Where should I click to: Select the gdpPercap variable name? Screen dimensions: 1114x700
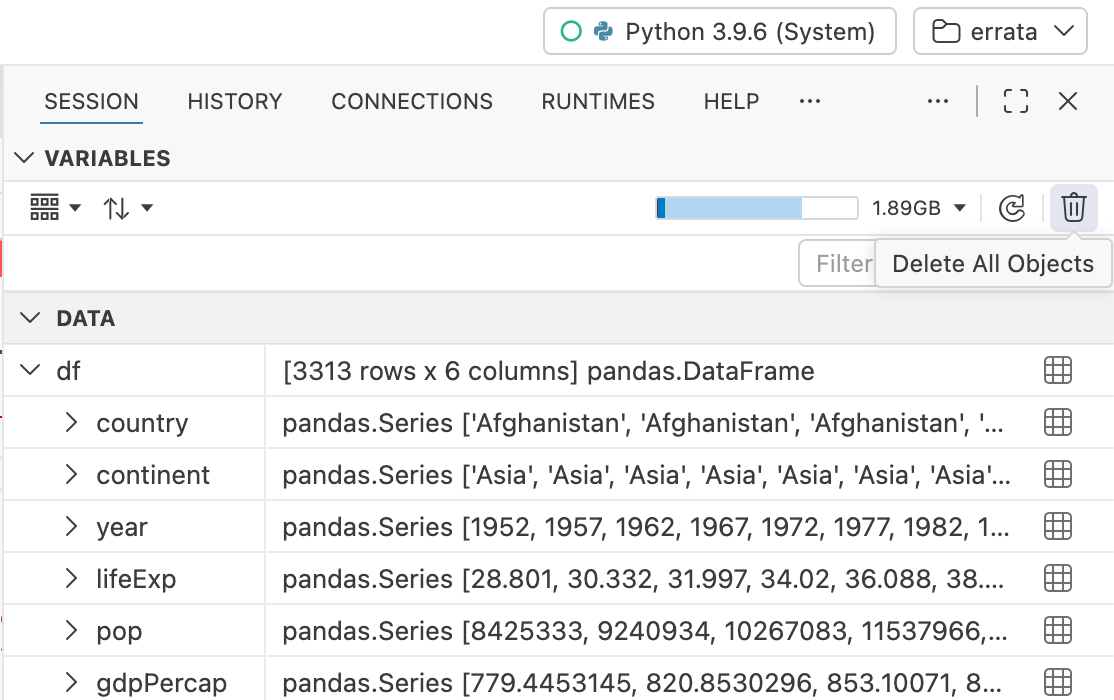(x=161, y=683)
